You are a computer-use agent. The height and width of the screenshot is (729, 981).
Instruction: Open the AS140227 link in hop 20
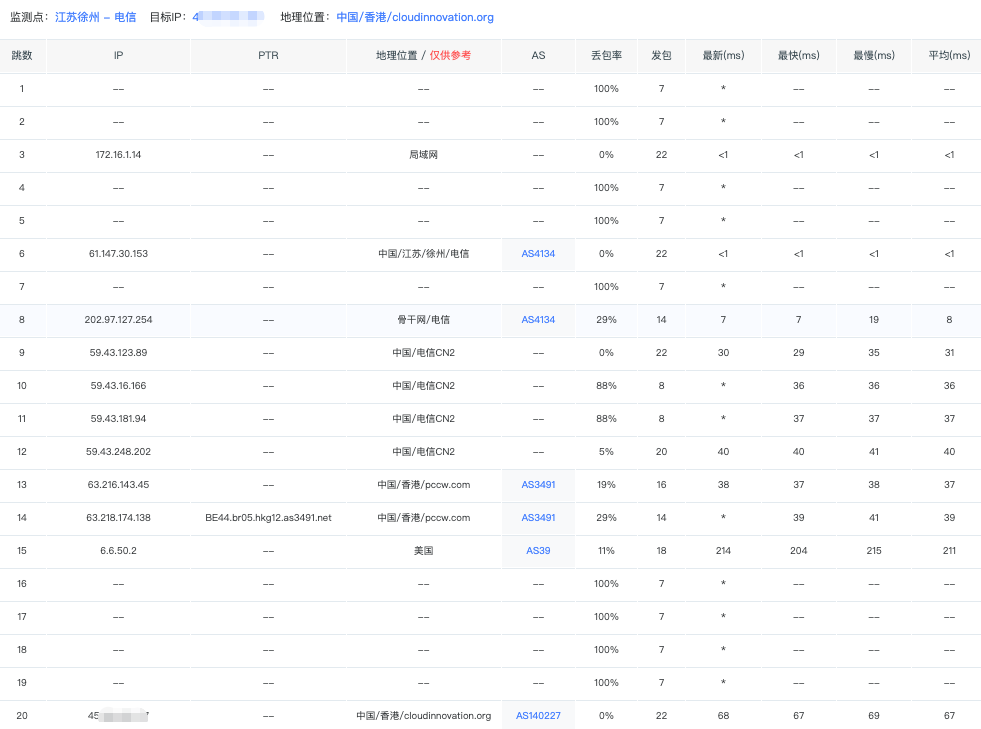point(538,716)
